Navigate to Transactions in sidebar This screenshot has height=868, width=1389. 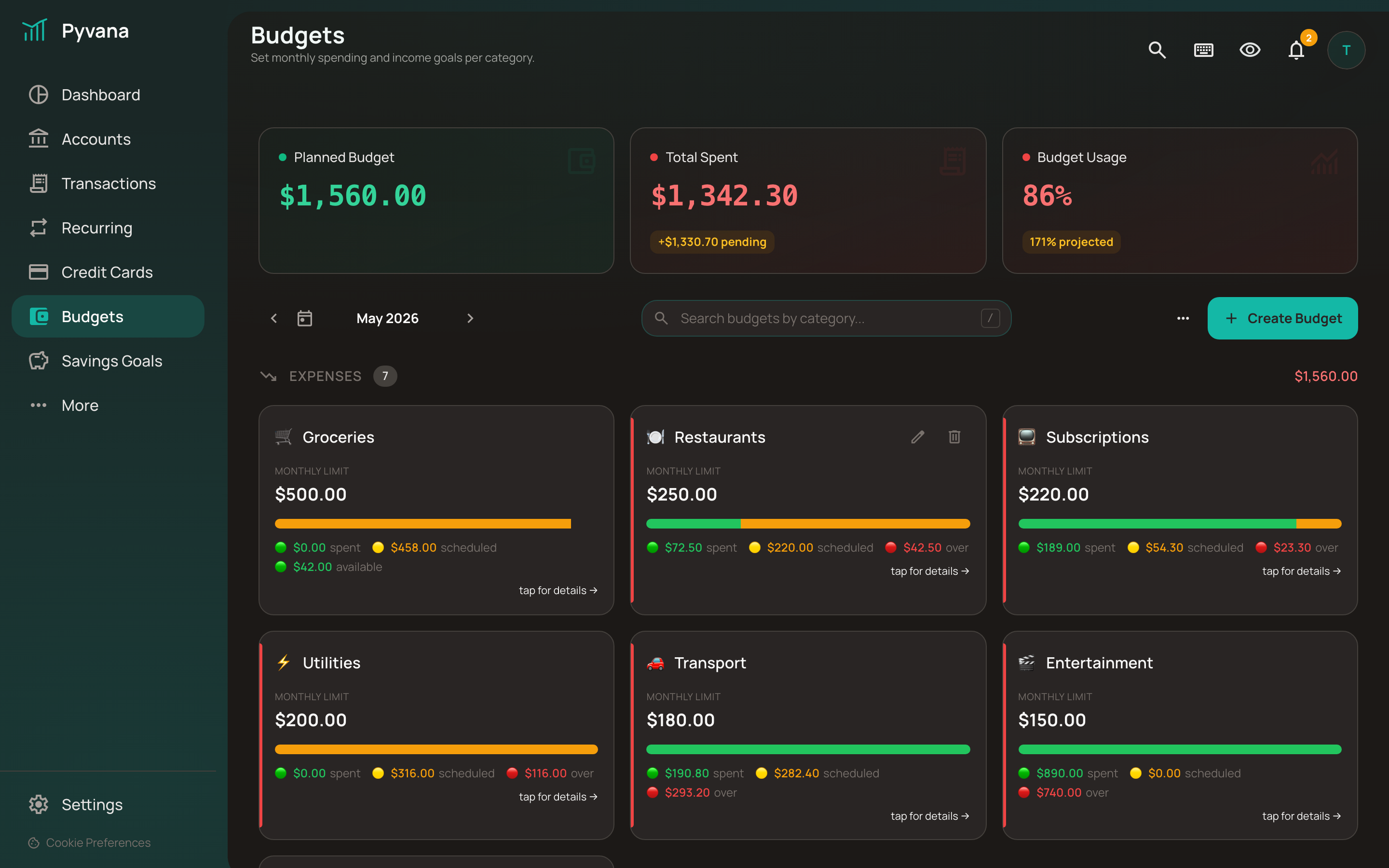(x=108, y=184)
